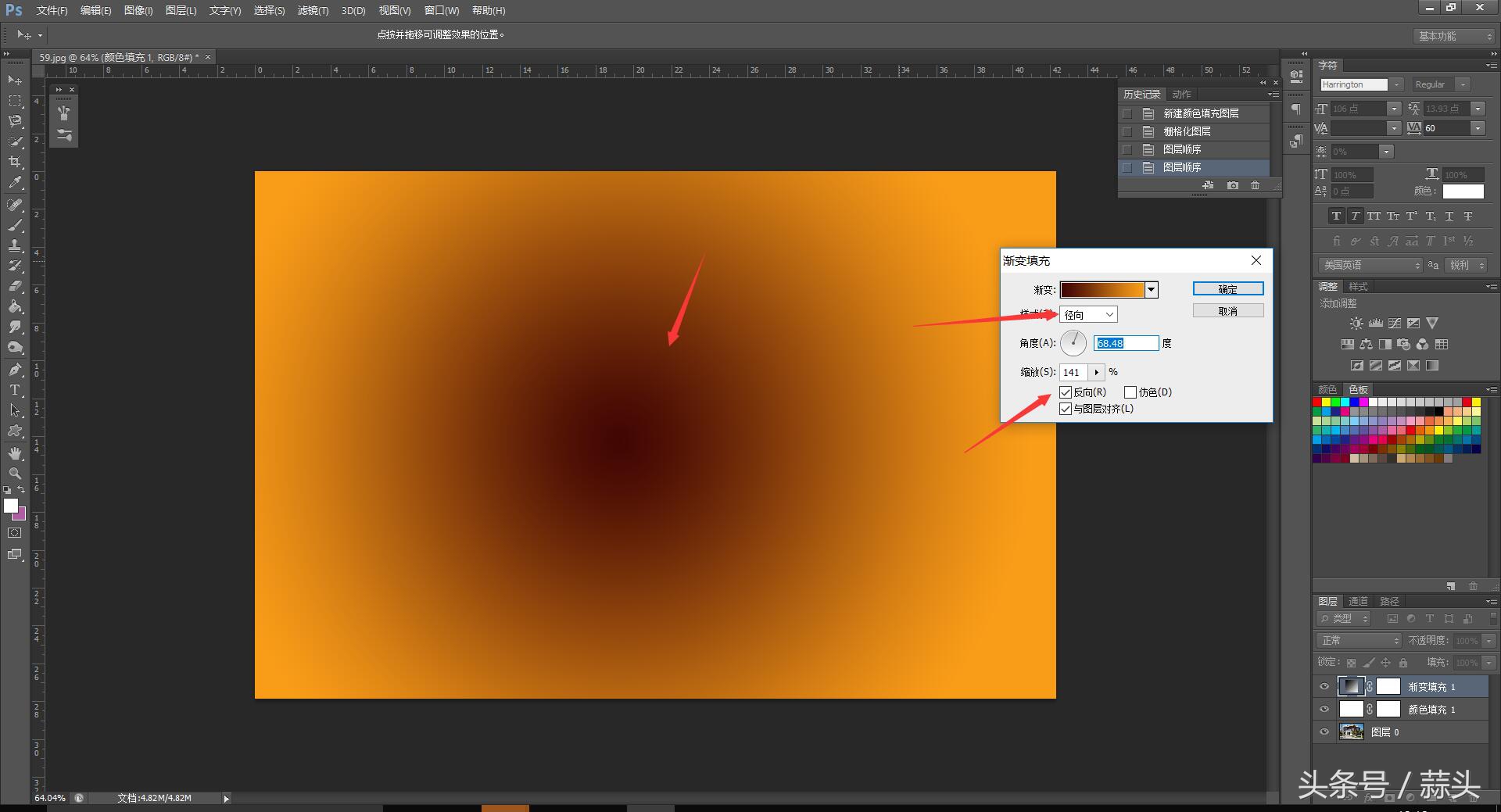The width and height of the screenshot is (1501, 812).
Task: Open the Harrington font family dropdown
Action: (x=1396, y=84)
